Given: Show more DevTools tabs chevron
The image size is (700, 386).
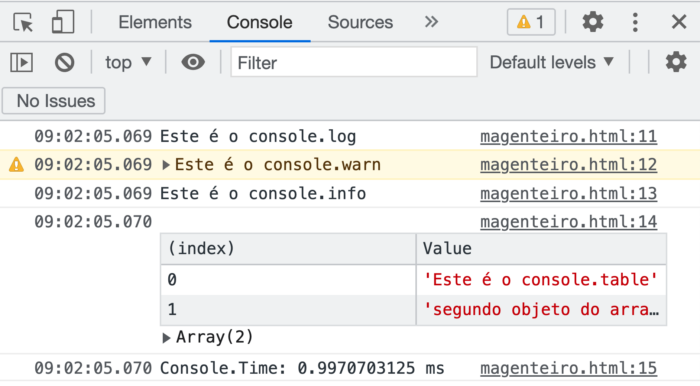Looking at the screenshot, I should [431, 21].
